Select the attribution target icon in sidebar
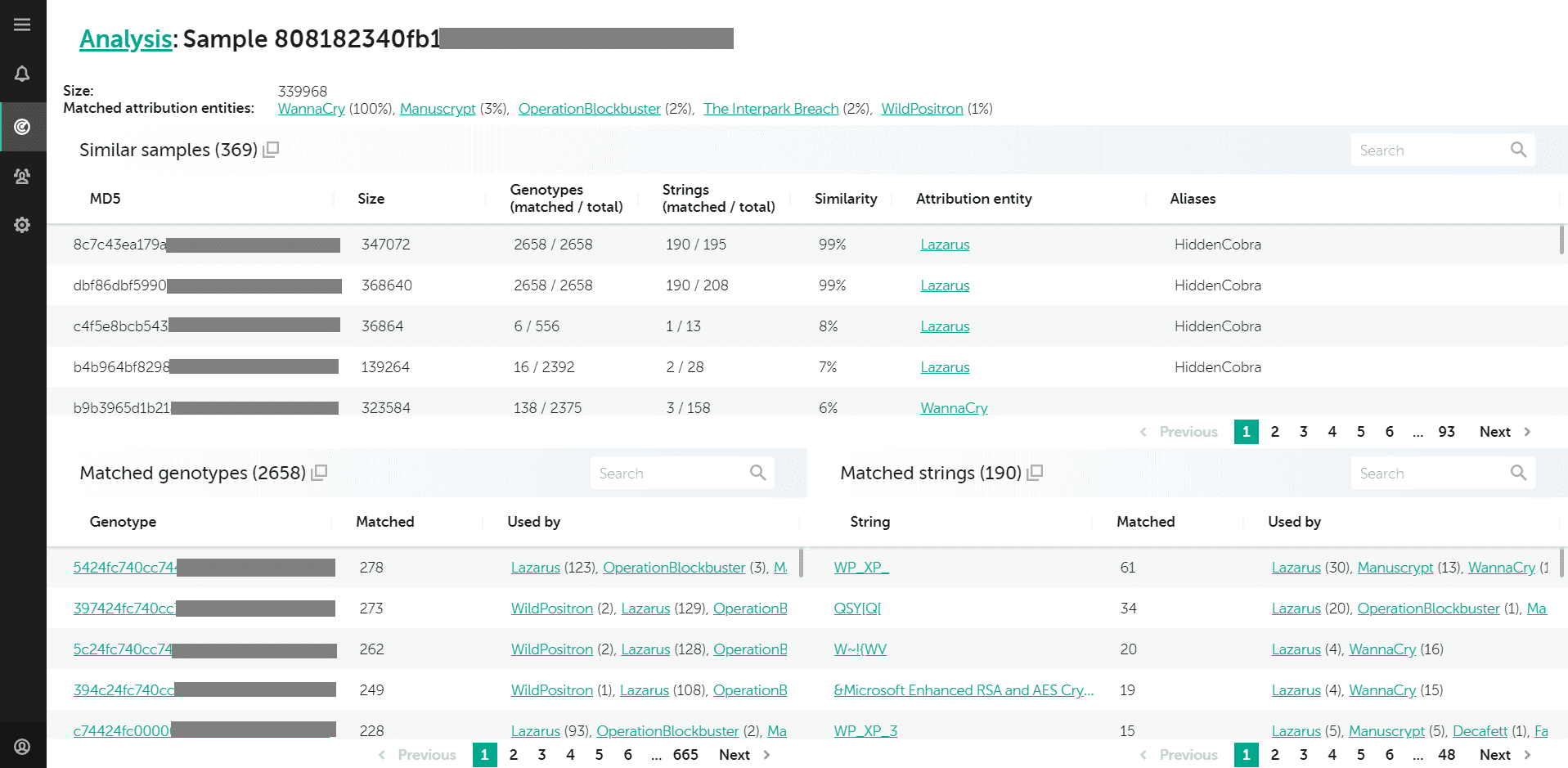This screenshot has height=768, width=1568. click(22, 127)
